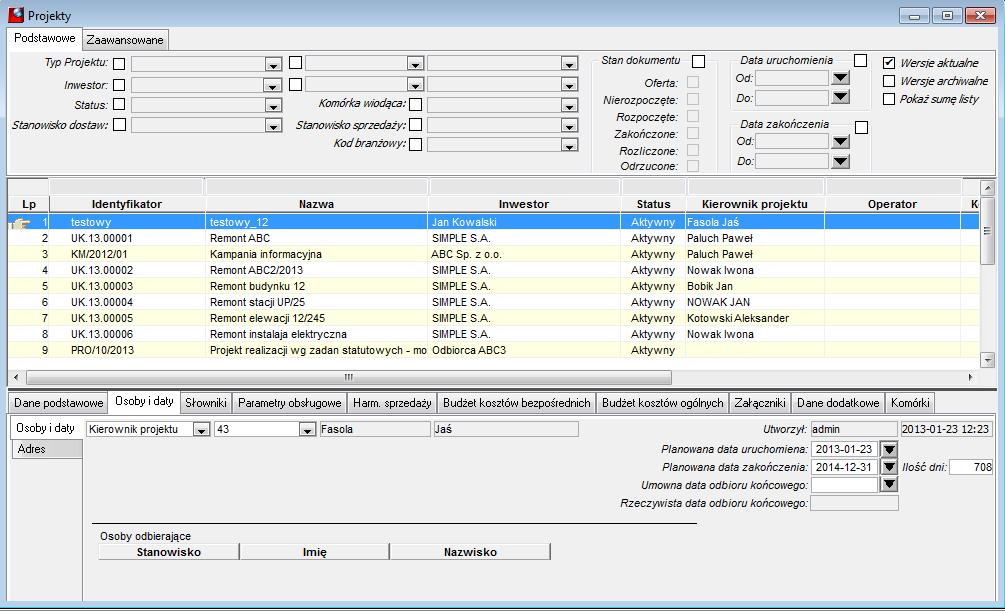The height and width of the screenshot is (611, 1005).
Task: Open the Stanowisko sprzedaży dropdown
Action: pos(569,126)
